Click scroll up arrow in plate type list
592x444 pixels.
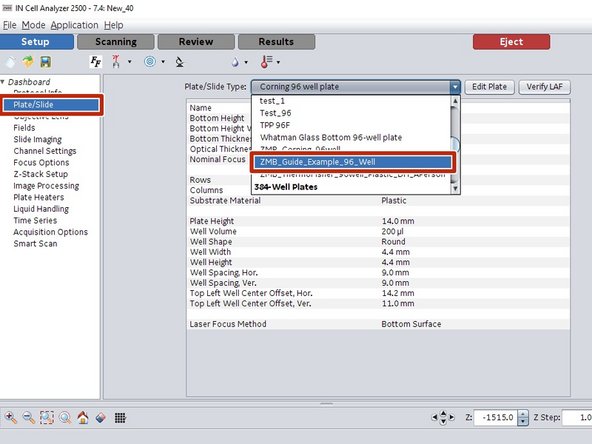pyautogui.click(x=455, y=101)
